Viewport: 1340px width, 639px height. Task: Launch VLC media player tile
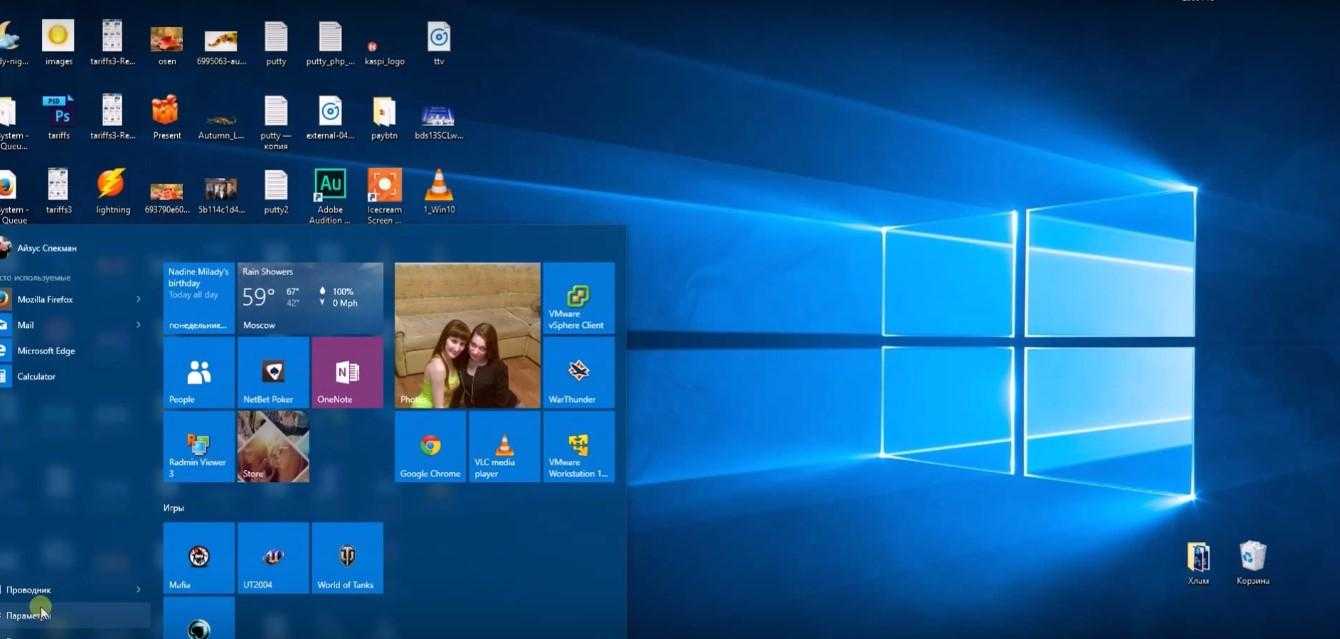coord(505,447)
